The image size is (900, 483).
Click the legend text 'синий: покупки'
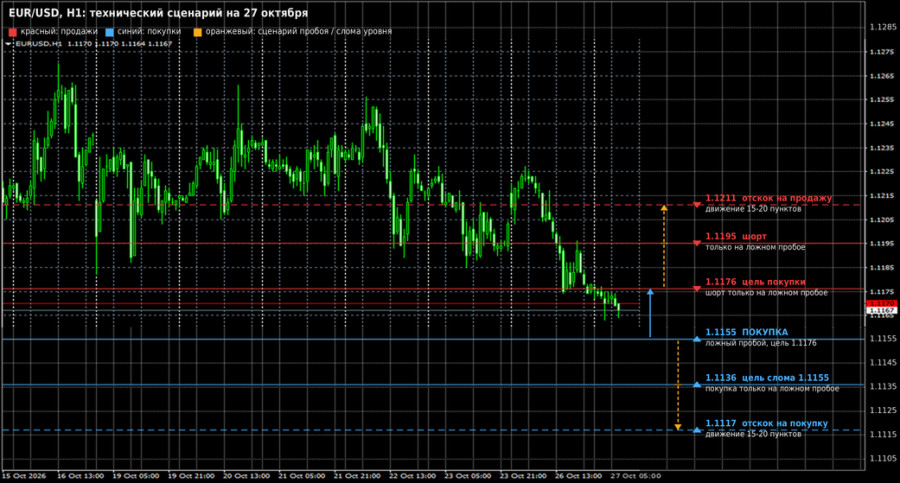[x=149, y=32]
